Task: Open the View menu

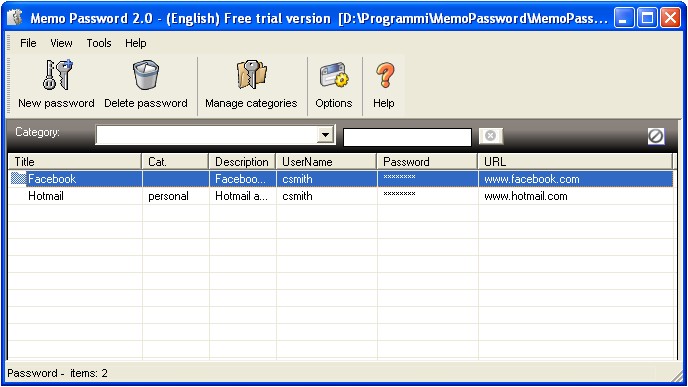Action: pyautogui.click(x=61, y=43)
